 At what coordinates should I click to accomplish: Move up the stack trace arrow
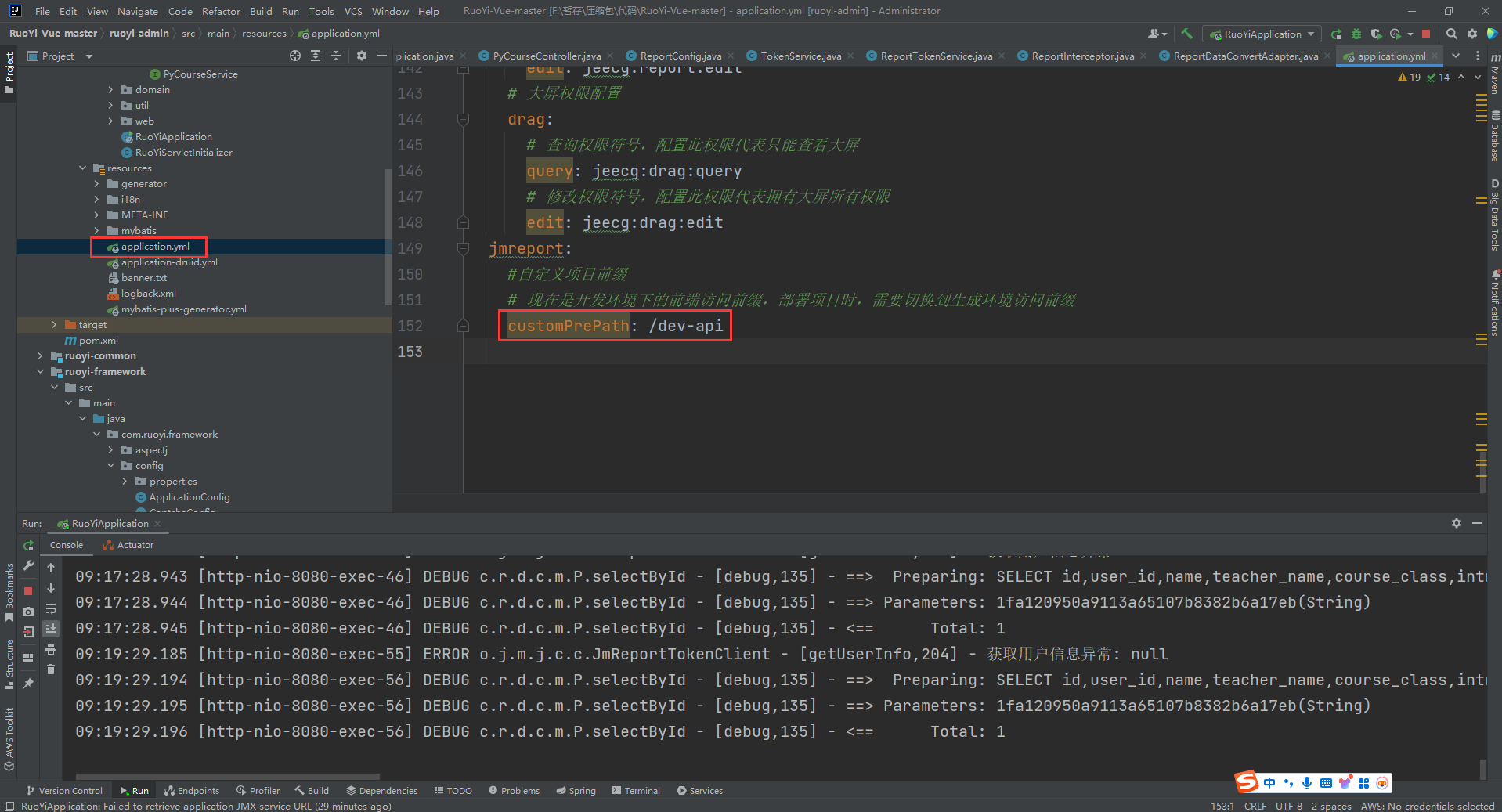pyautogui.click(x=51, y=568)
